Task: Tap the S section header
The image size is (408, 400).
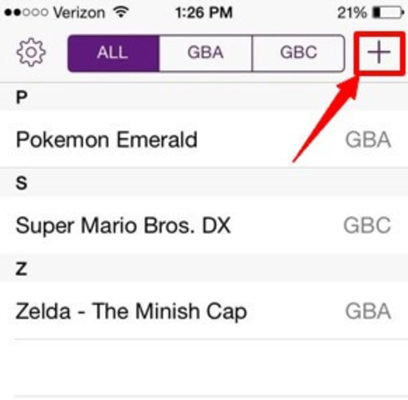Action: 204,183
